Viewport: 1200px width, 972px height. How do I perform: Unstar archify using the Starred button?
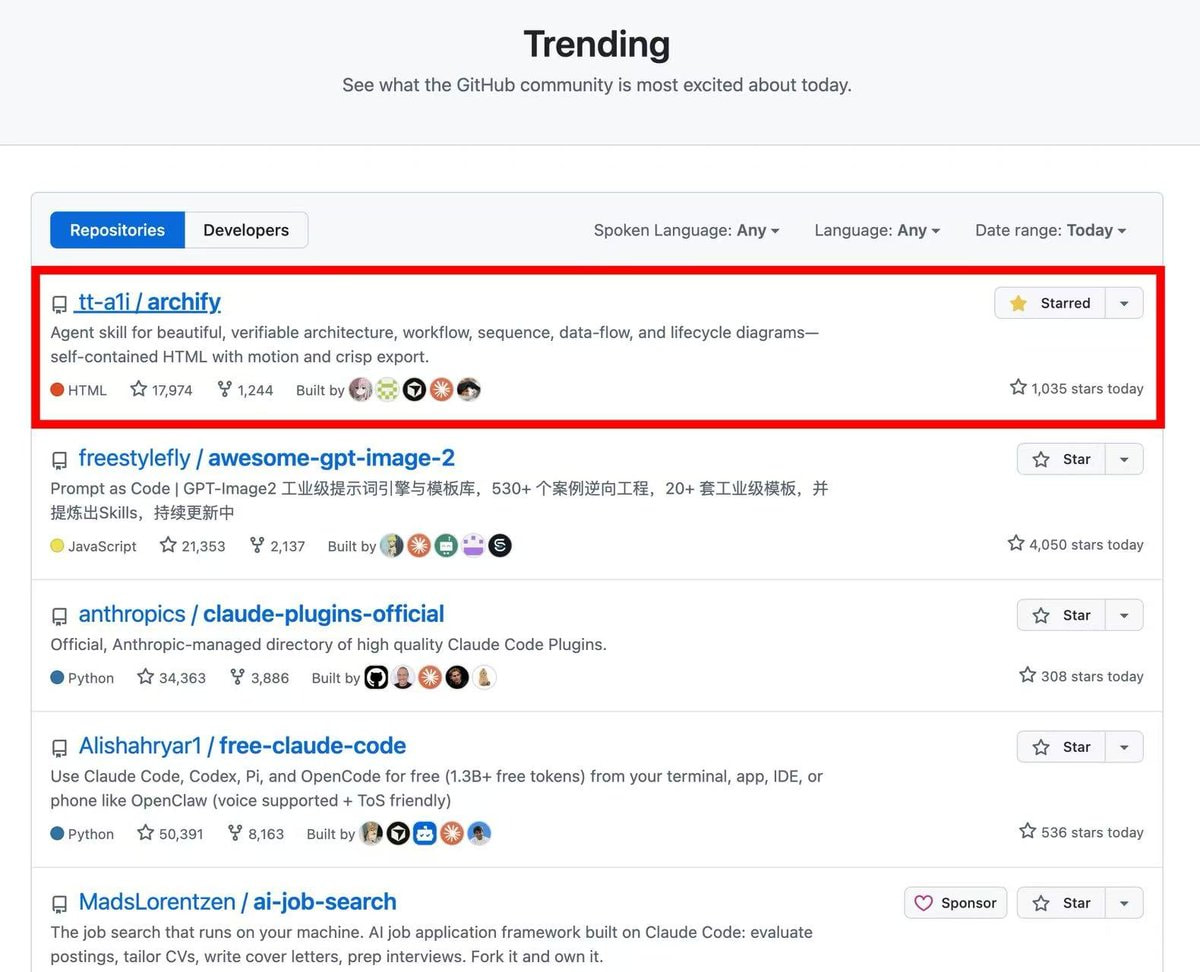coord(1049,303)
